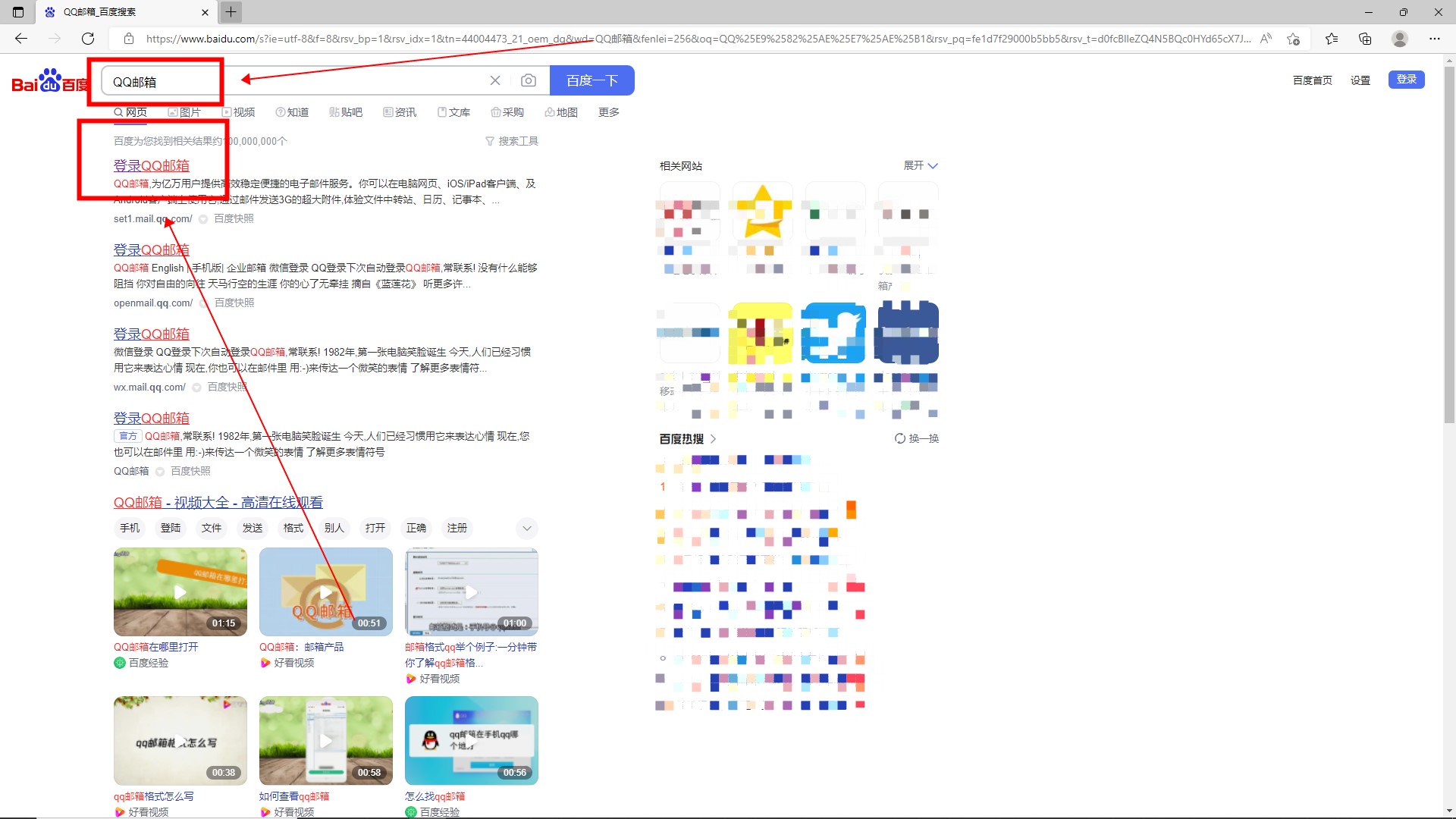1456x819 pixels.
Task: Open QQ邮箱 - 视频大全 result link
Action: tap(218, 502)
